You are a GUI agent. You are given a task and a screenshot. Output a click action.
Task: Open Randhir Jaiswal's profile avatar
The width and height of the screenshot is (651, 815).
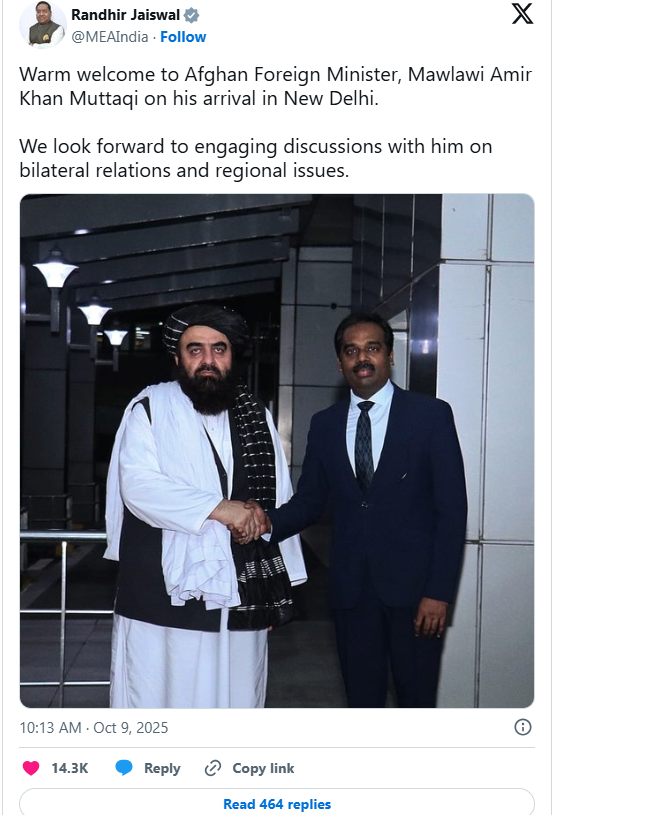coord(42,24)
